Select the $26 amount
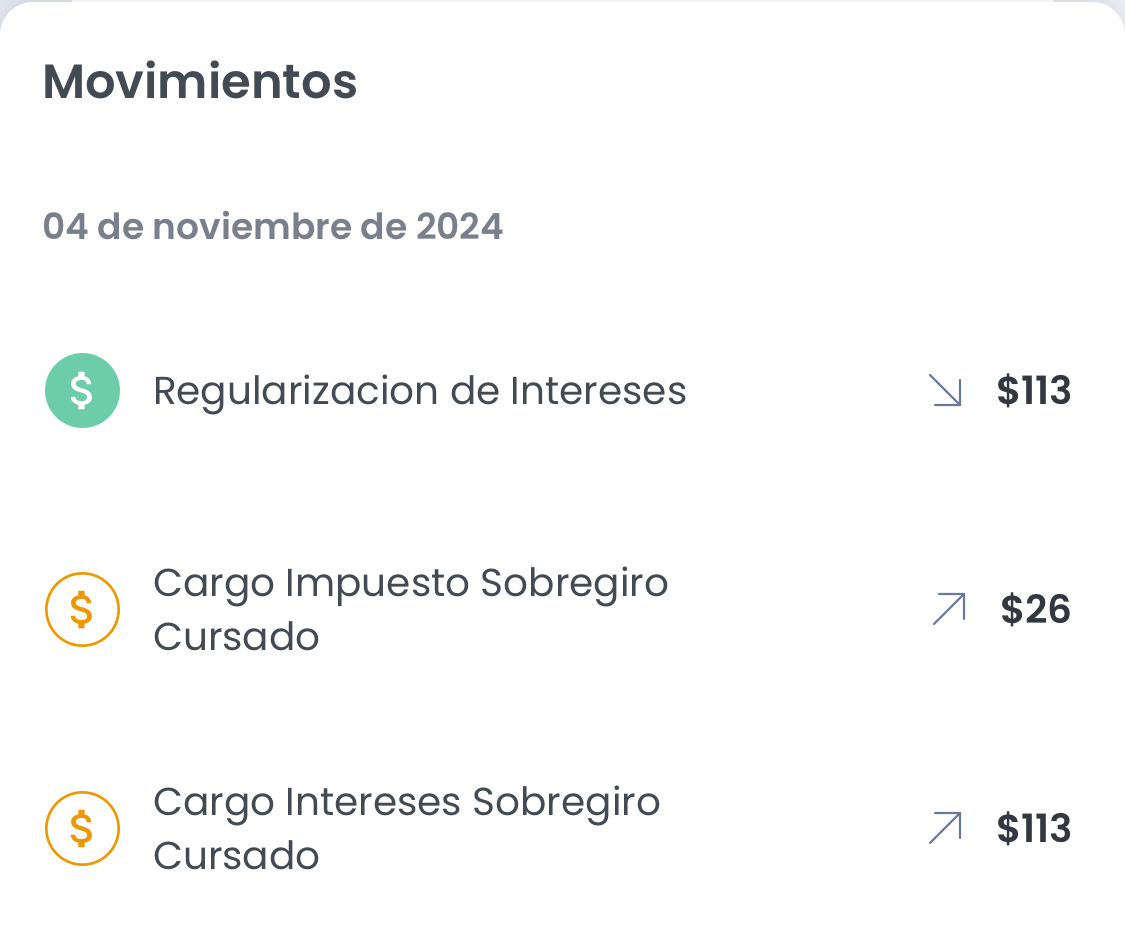 click(x=1035, y=609)
